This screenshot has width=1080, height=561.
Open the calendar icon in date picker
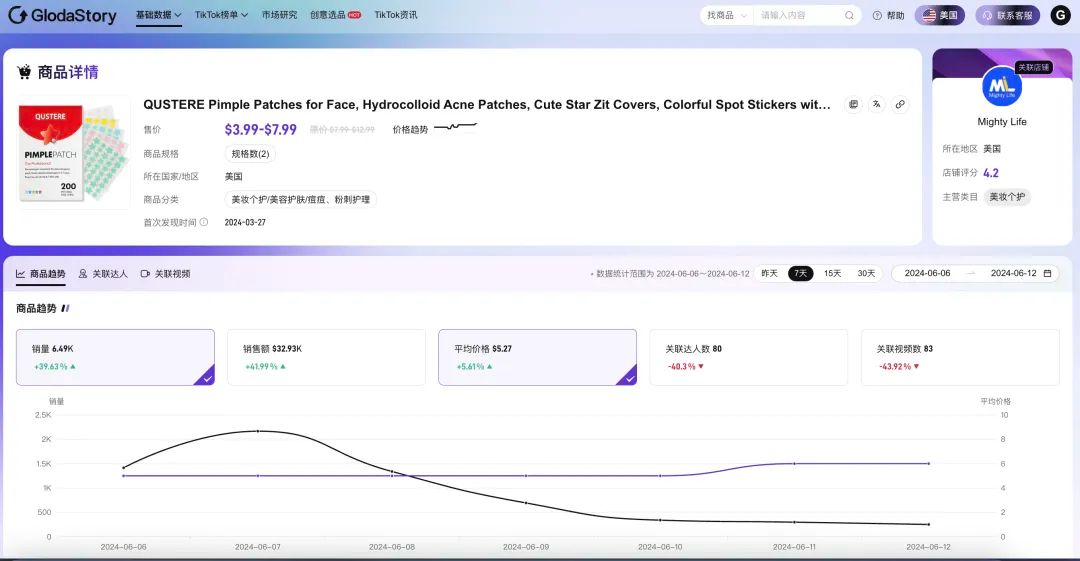1048,274
